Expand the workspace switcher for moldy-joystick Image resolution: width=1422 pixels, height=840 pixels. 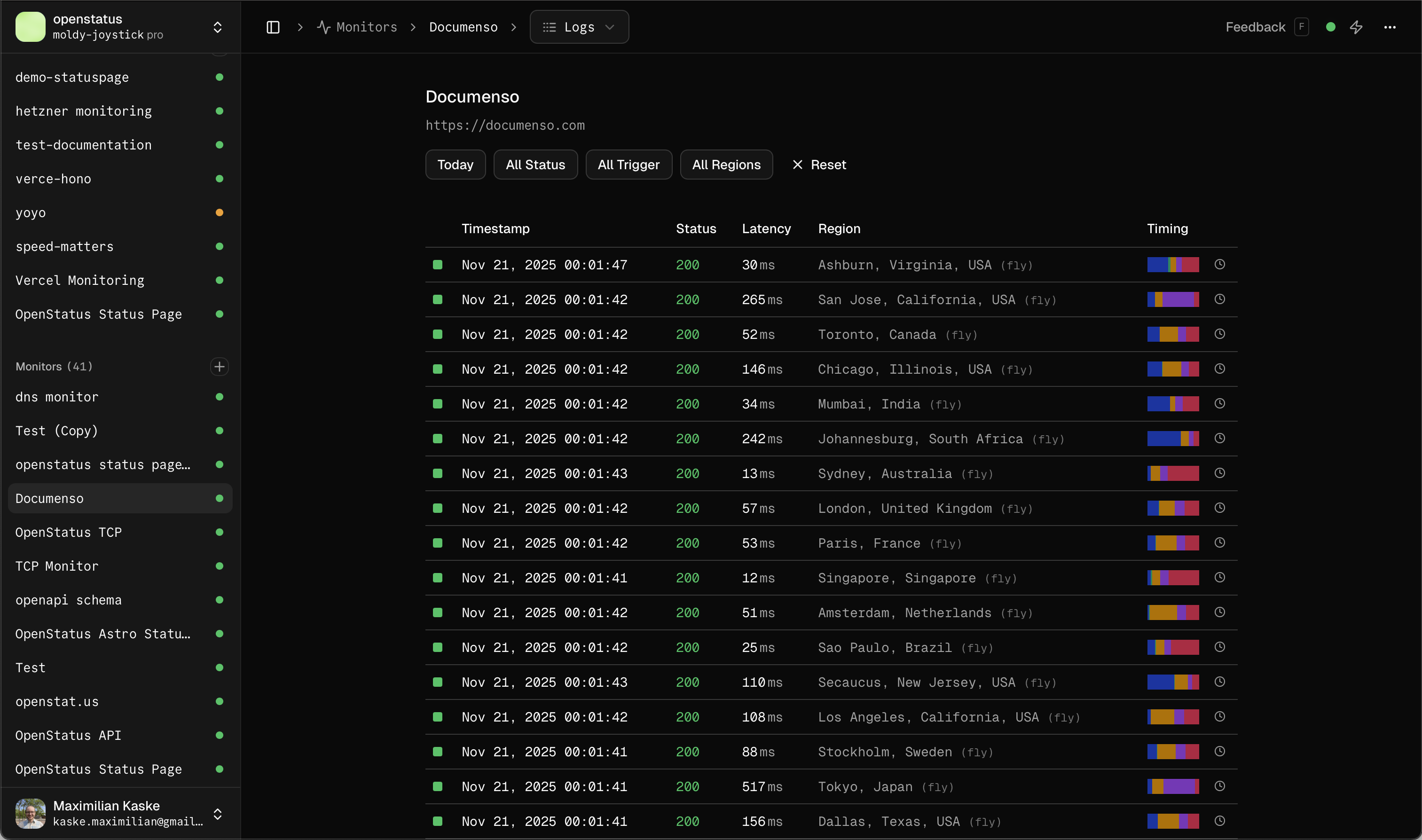pos(217,27)
